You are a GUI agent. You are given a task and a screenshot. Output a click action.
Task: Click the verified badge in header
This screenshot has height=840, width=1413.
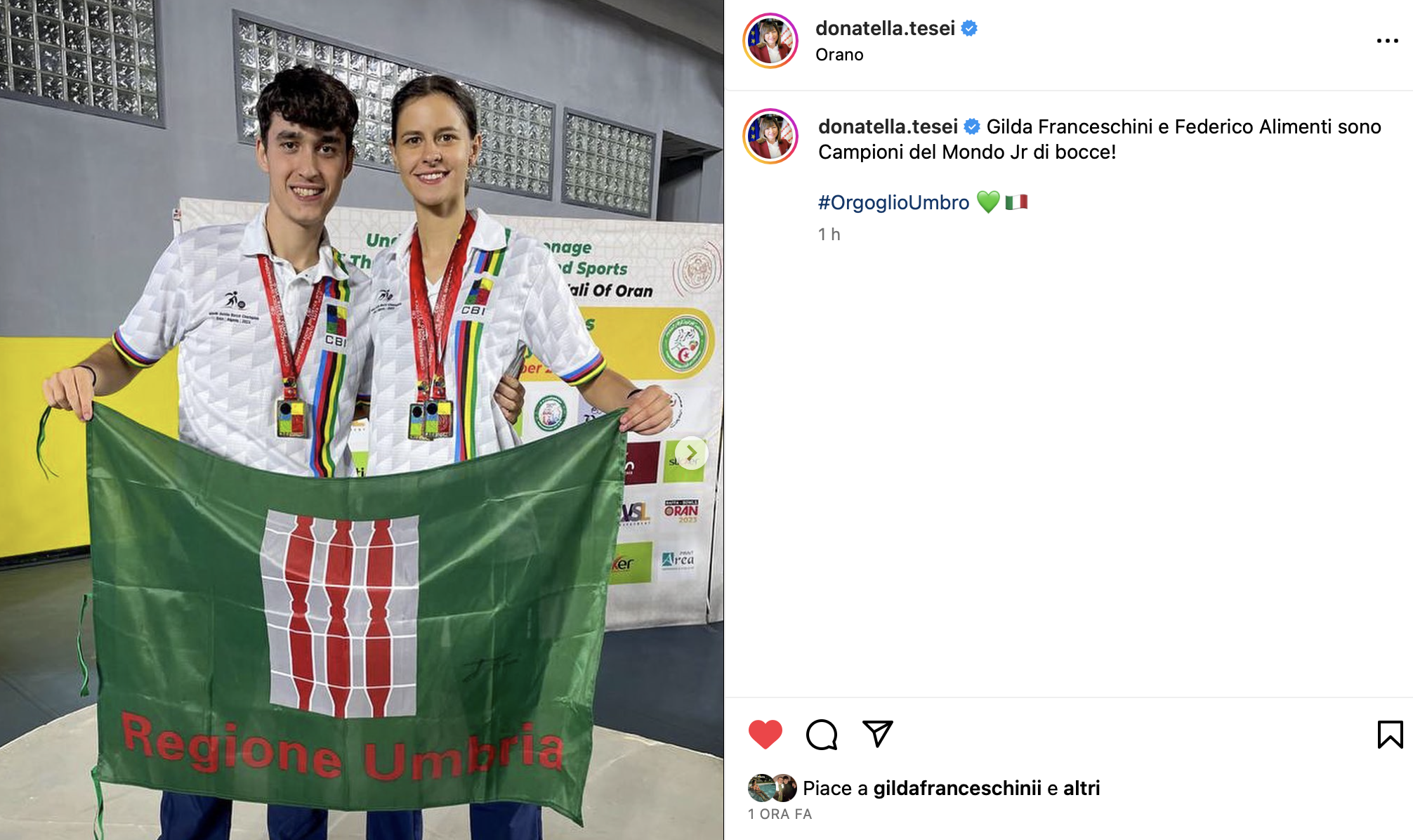tap(969, 28)
